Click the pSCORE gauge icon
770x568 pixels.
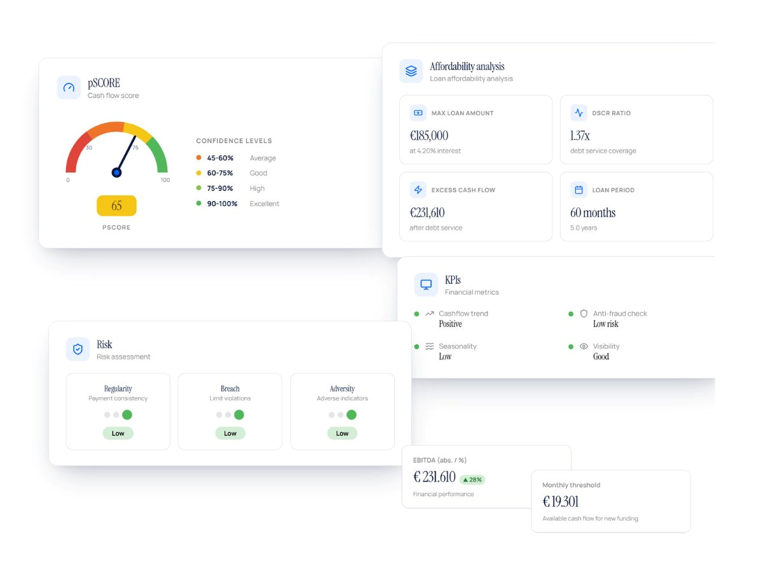pyautogui.click(x=69, y=87)
